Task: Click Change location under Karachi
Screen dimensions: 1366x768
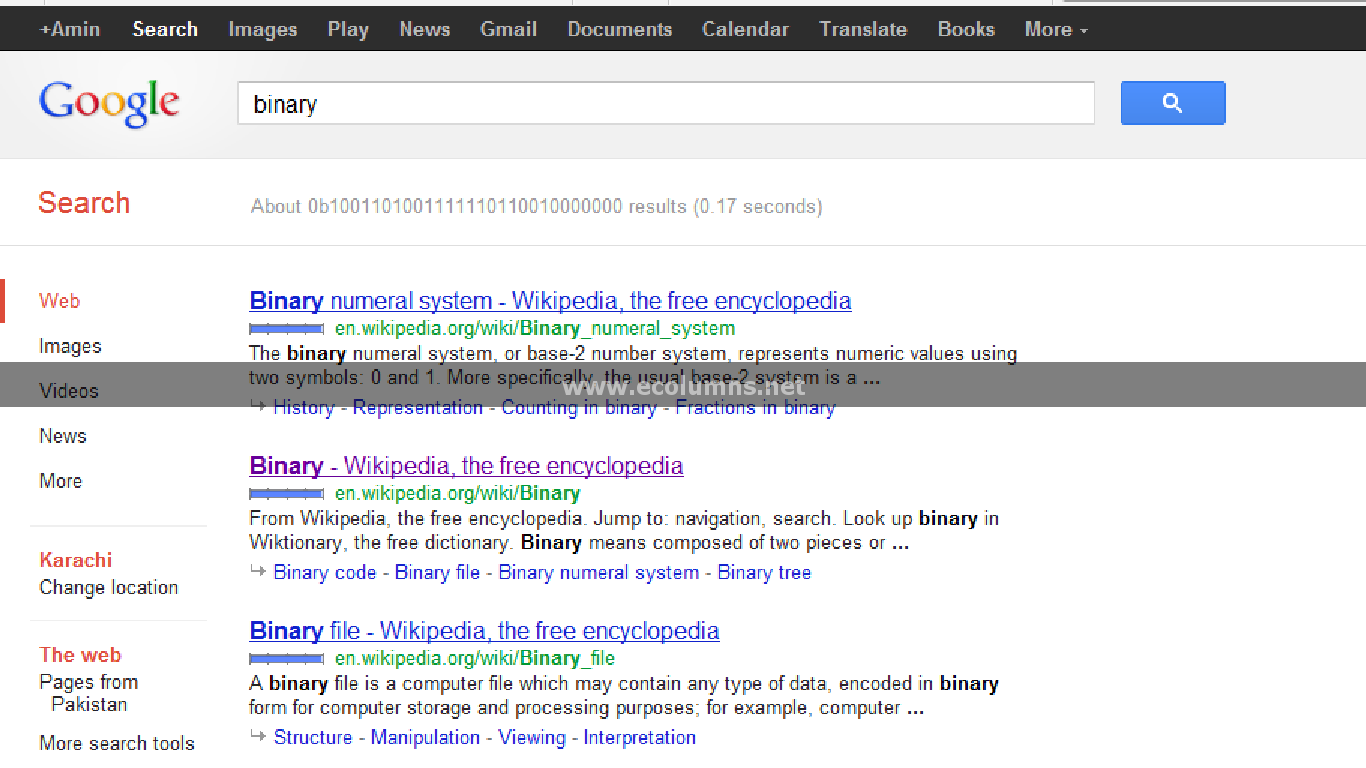Action: [109, 588]
